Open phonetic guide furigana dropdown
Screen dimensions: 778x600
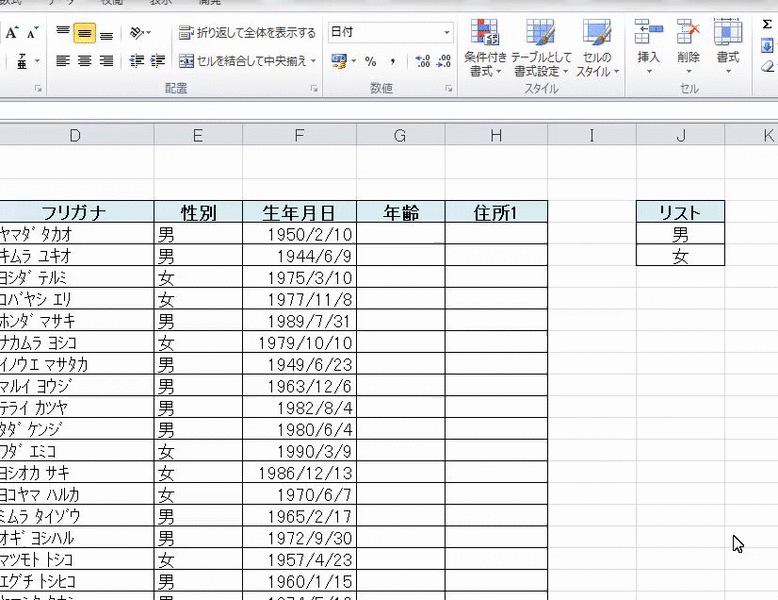point(37,62)
